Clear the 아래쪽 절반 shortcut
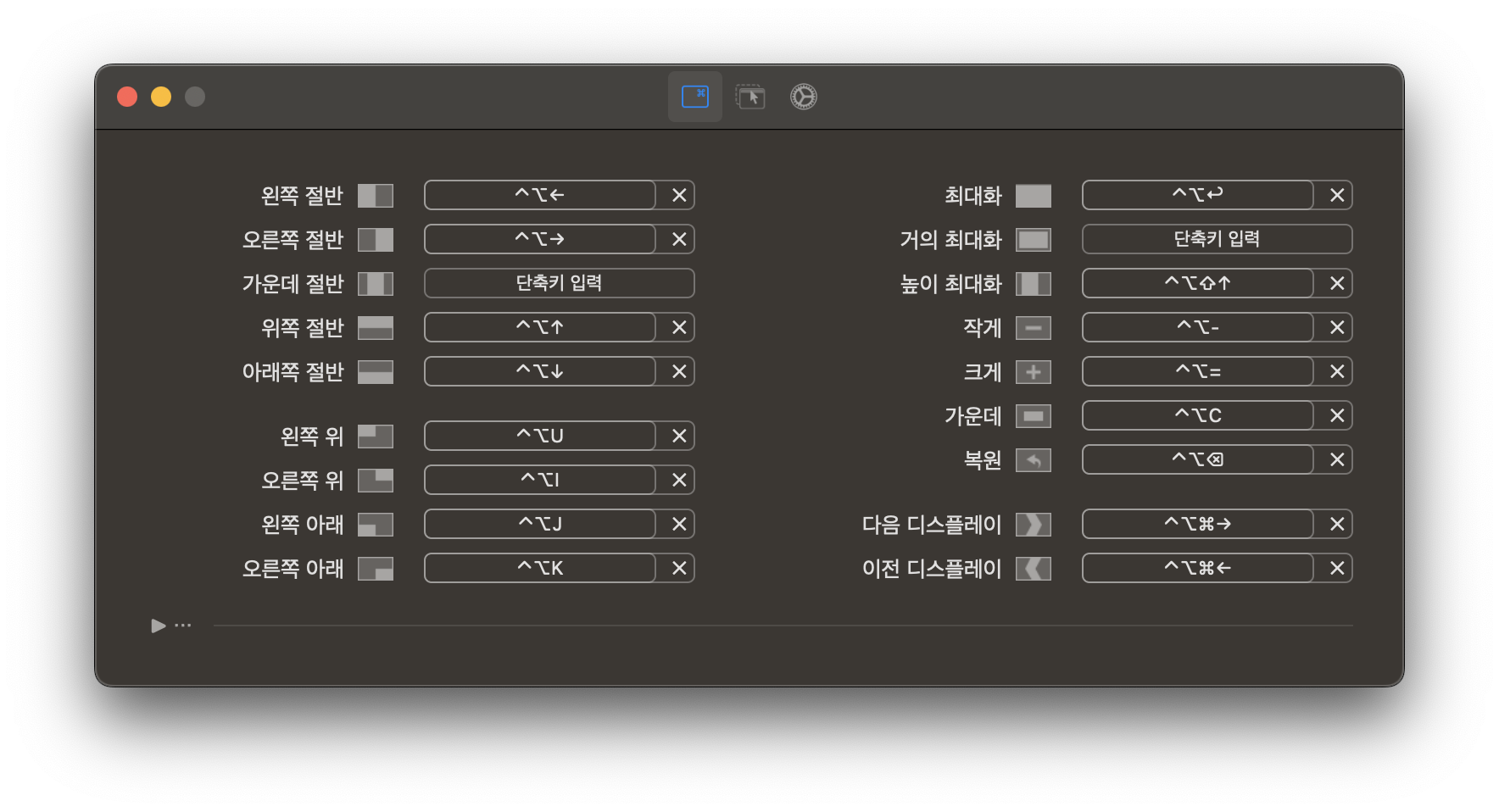The image size is (1499, 812). click(679, 371)
